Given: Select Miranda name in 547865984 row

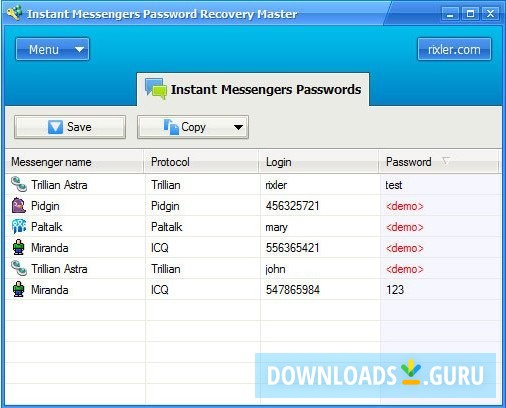Looking at the screenshot, I should point(50,290).
